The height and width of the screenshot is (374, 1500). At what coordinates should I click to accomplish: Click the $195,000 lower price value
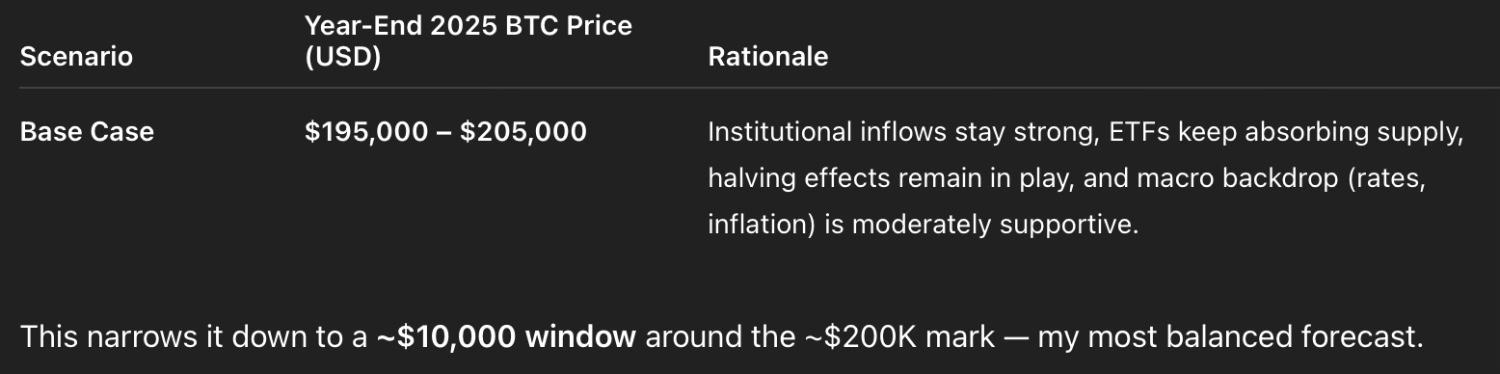tap(366, 132)
